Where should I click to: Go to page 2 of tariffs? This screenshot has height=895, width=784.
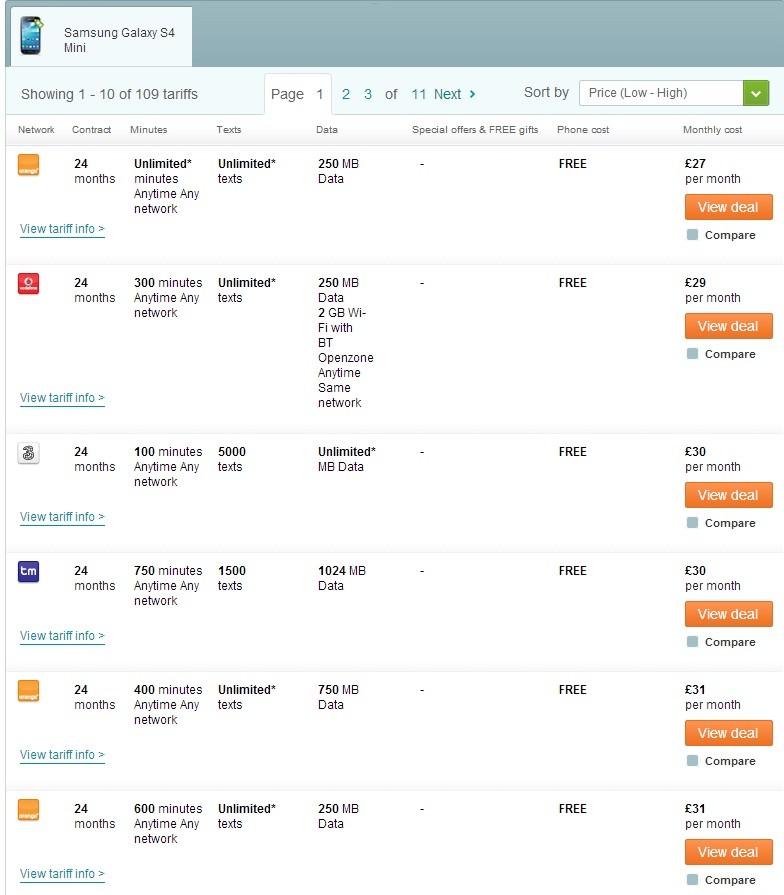[346, 94]
